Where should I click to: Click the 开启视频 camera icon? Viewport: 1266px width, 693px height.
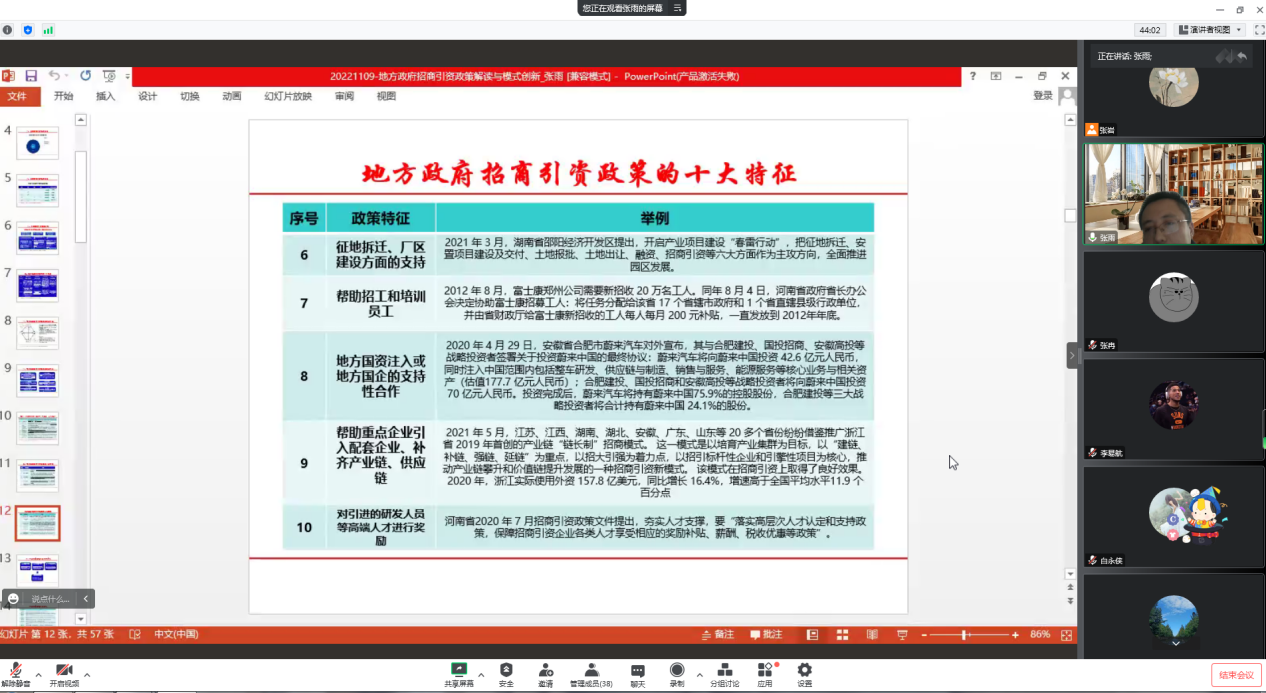point(64,669)
